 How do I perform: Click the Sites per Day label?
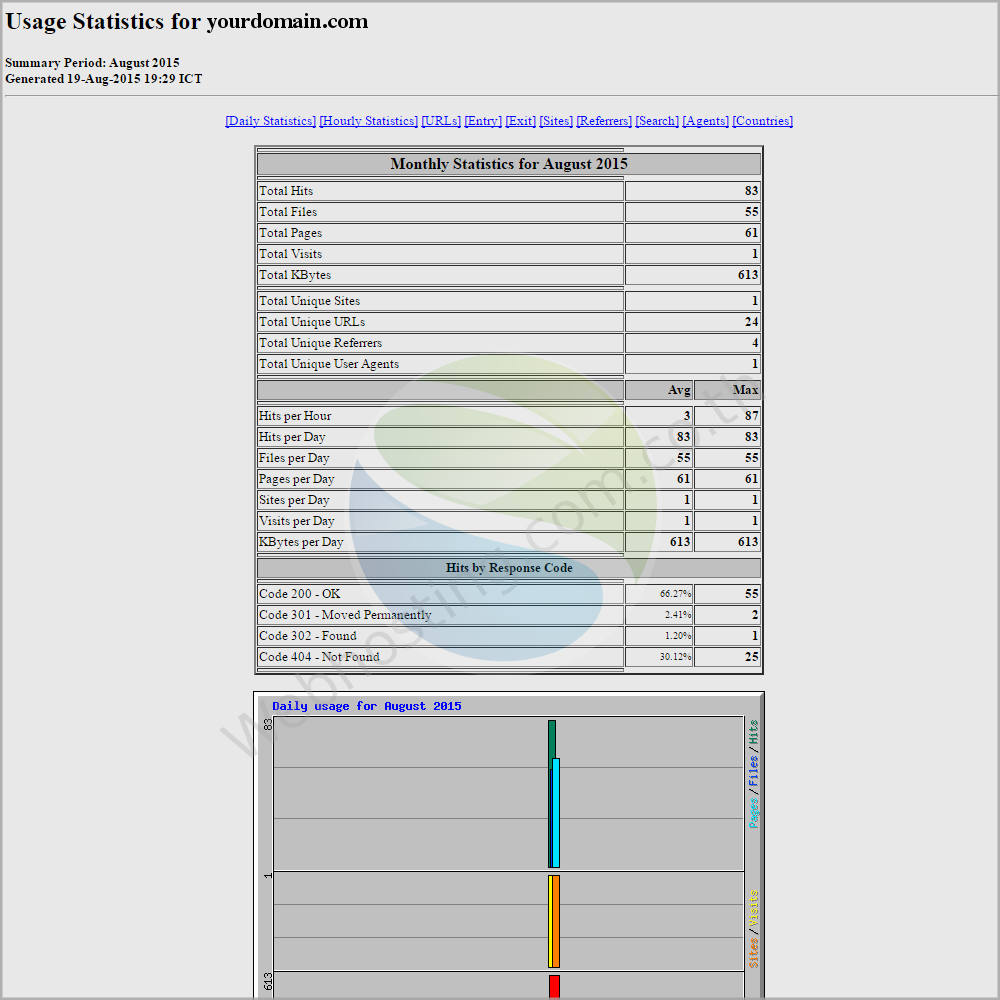point(294,500)
